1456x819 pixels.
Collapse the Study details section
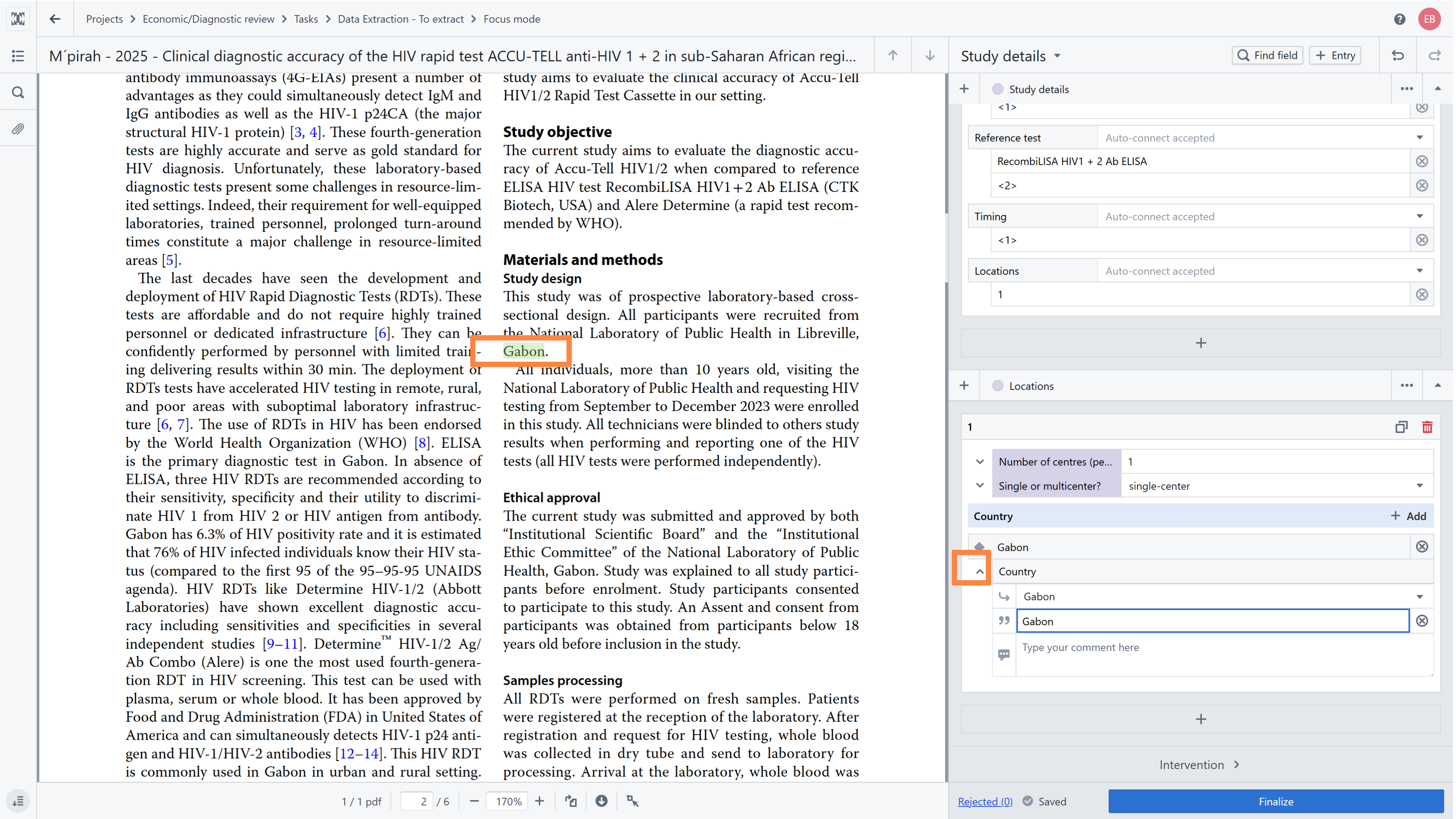[1438, 89]
